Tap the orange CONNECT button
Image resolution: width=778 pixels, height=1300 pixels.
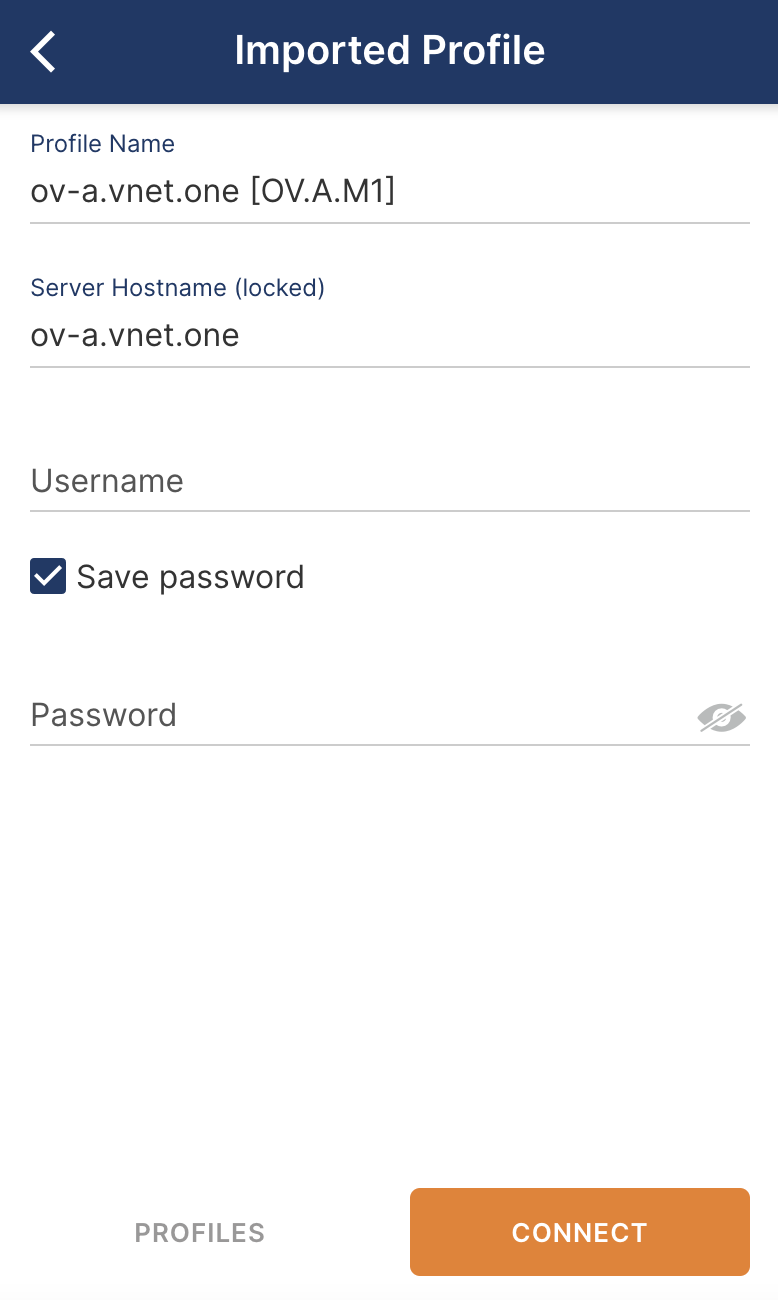[580, 1232]
